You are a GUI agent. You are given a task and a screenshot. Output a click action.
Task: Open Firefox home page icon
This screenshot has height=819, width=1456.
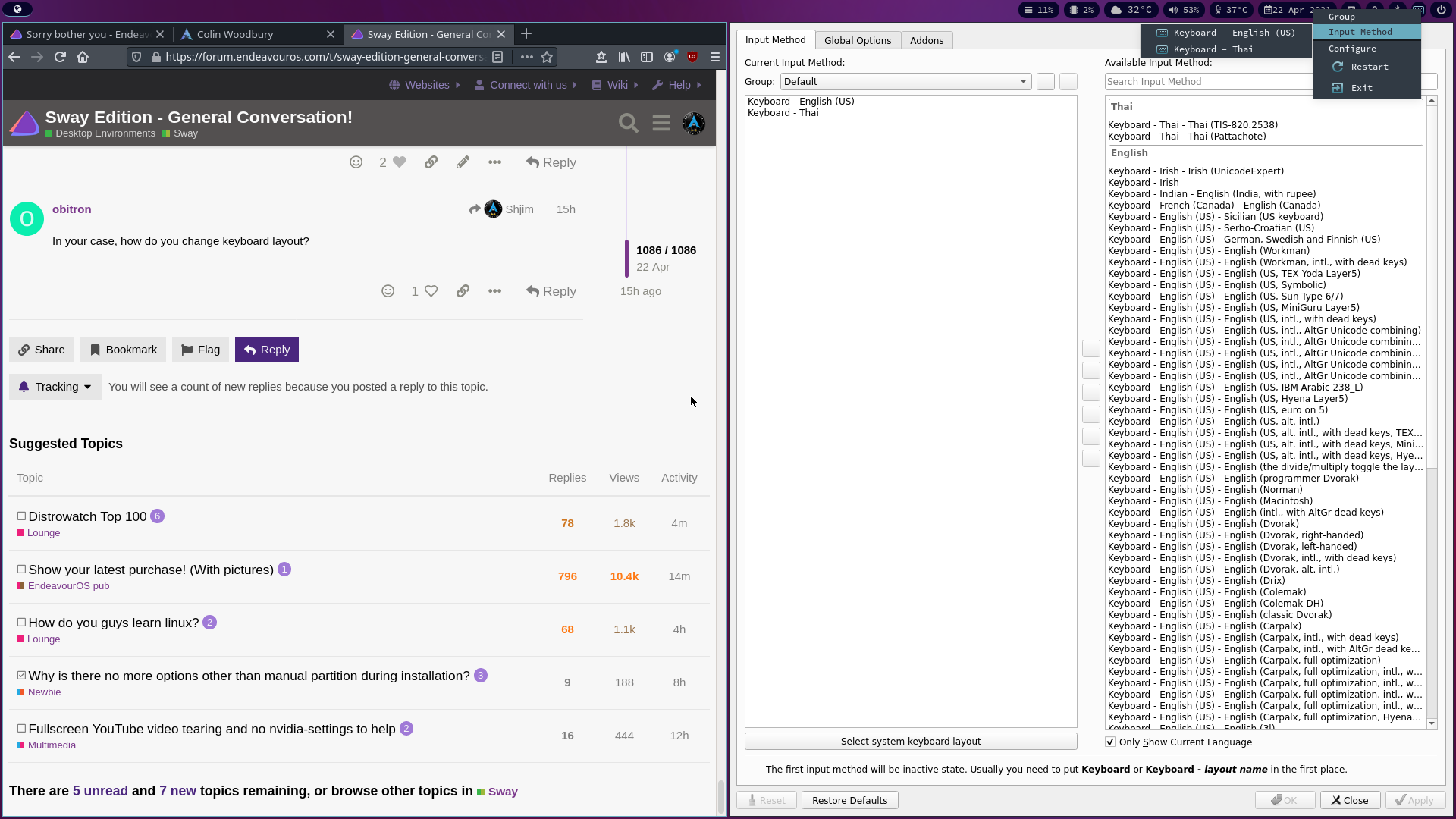(x=83, y=57)
